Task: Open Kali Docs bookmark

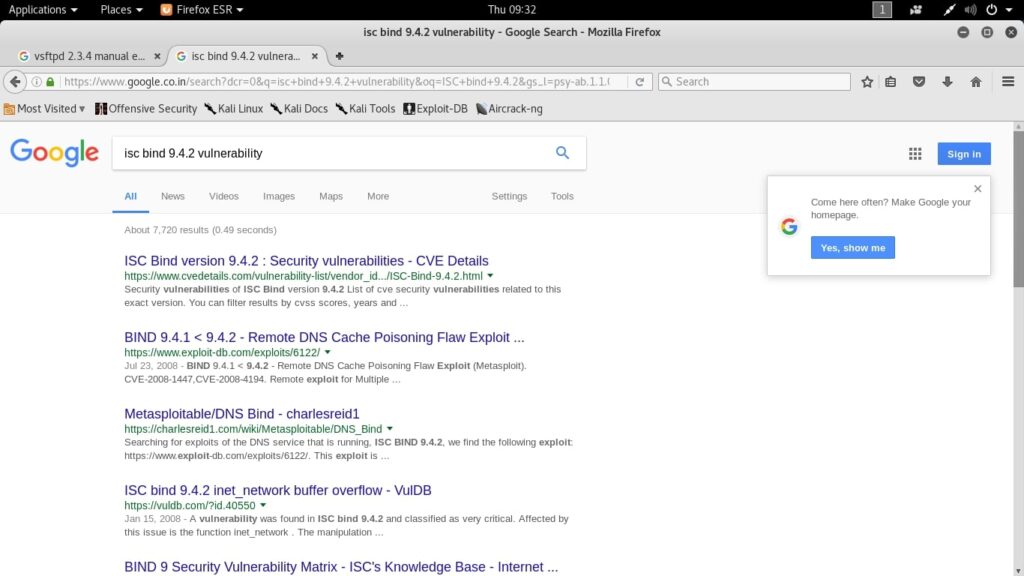Action: pos(299,109)
